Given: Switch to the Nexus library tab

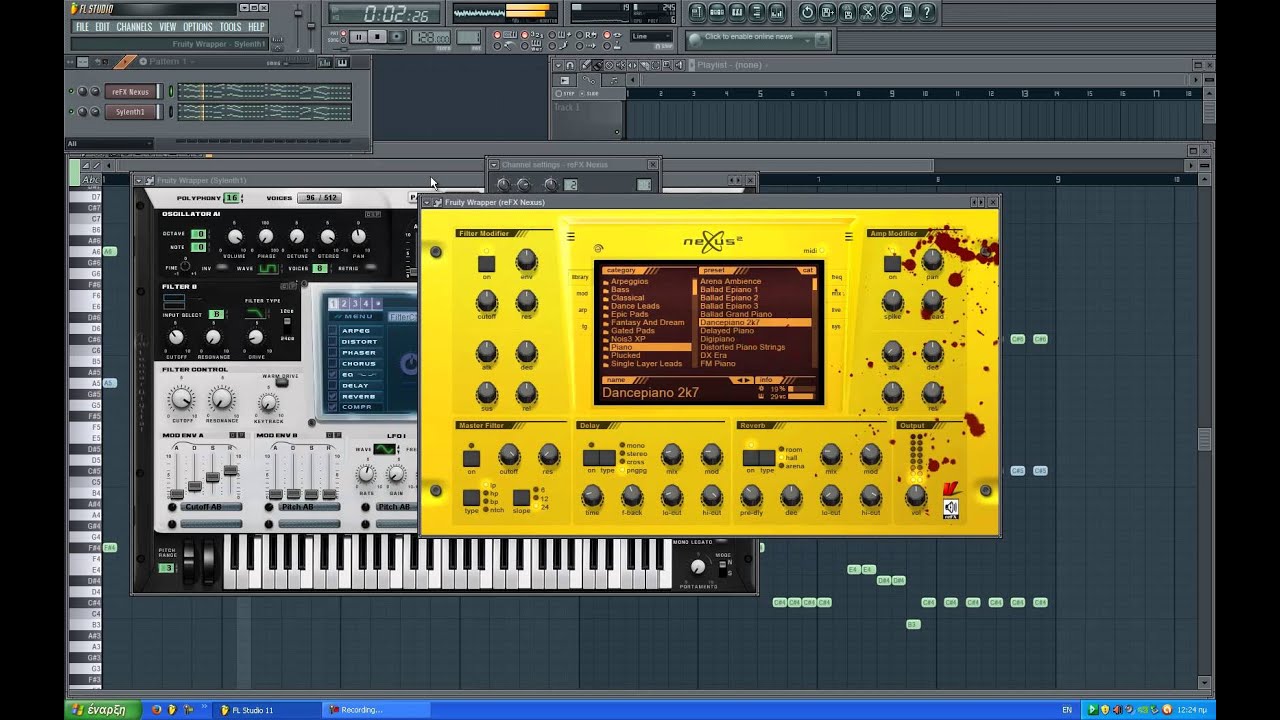Looking at the screenshot, I should [580, 277].
